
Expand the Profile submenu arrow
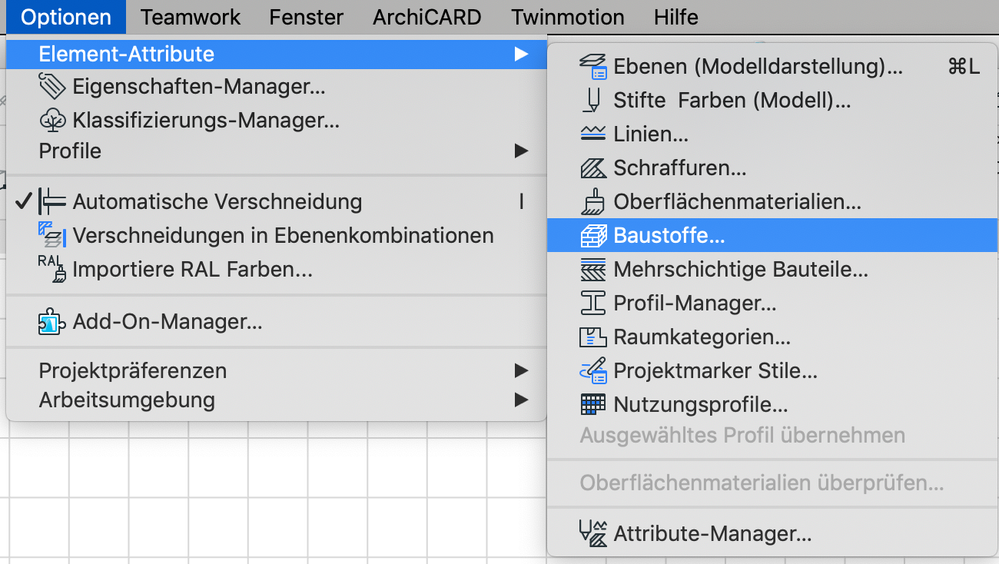pyautogui.click(x=521, y=151)
